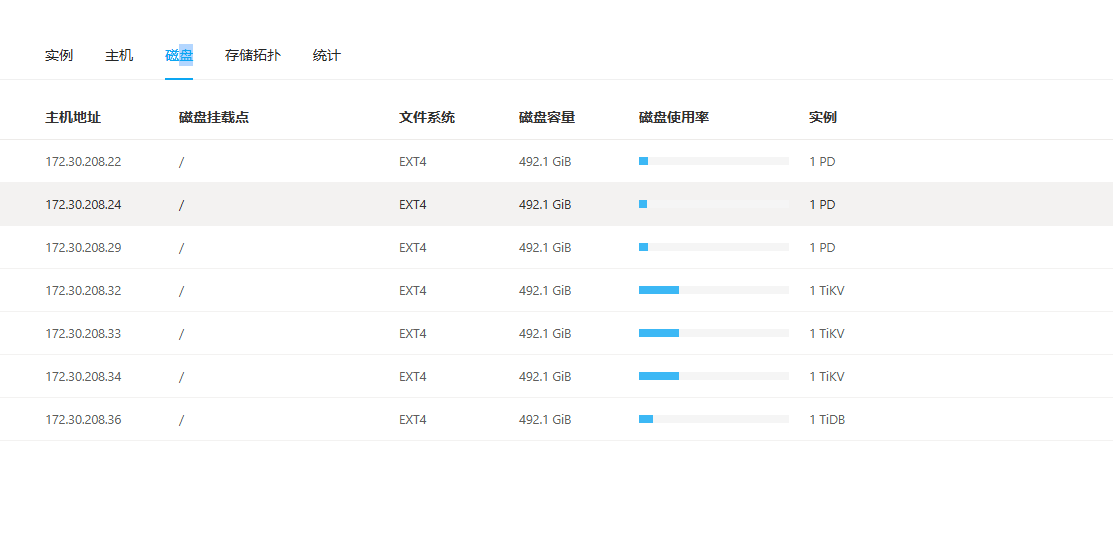The width and height of the screenshot is (1113, 558).
Task: Open the 主机 tab
Action: [x=119, y=56]
